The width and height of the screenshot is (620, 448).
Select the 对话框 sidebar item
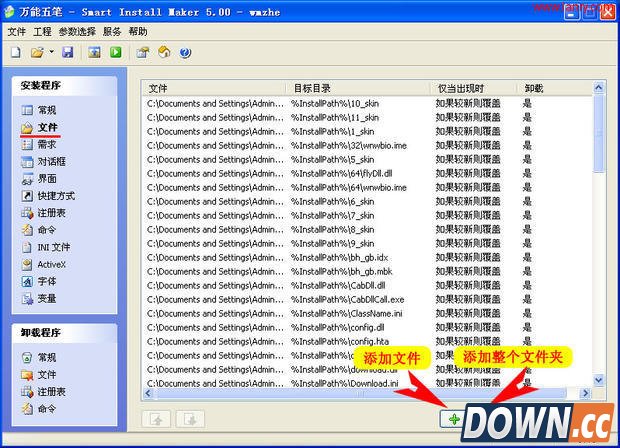pos(43,161)
